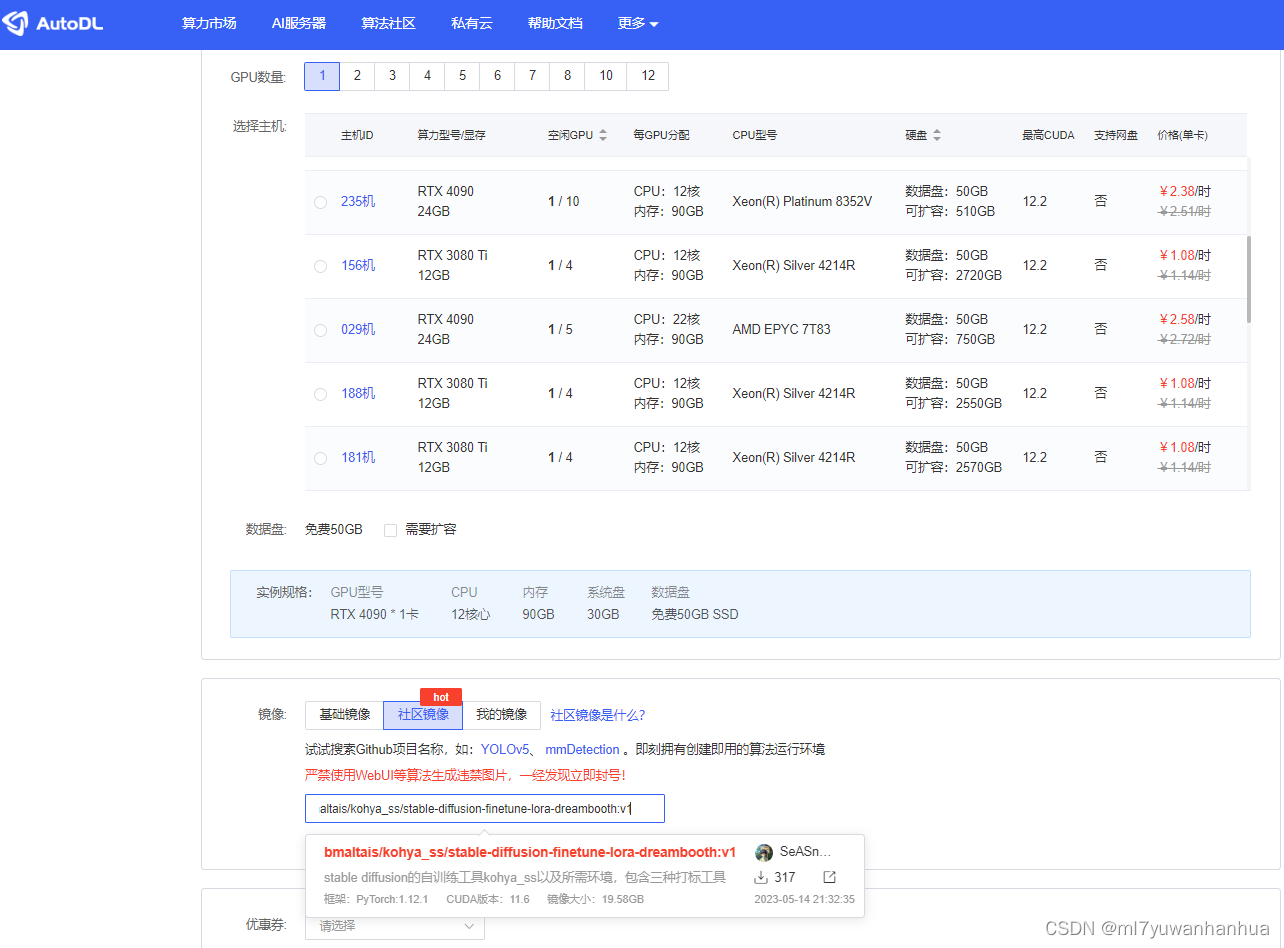Open host link 188机

click(x=358, y=394)
